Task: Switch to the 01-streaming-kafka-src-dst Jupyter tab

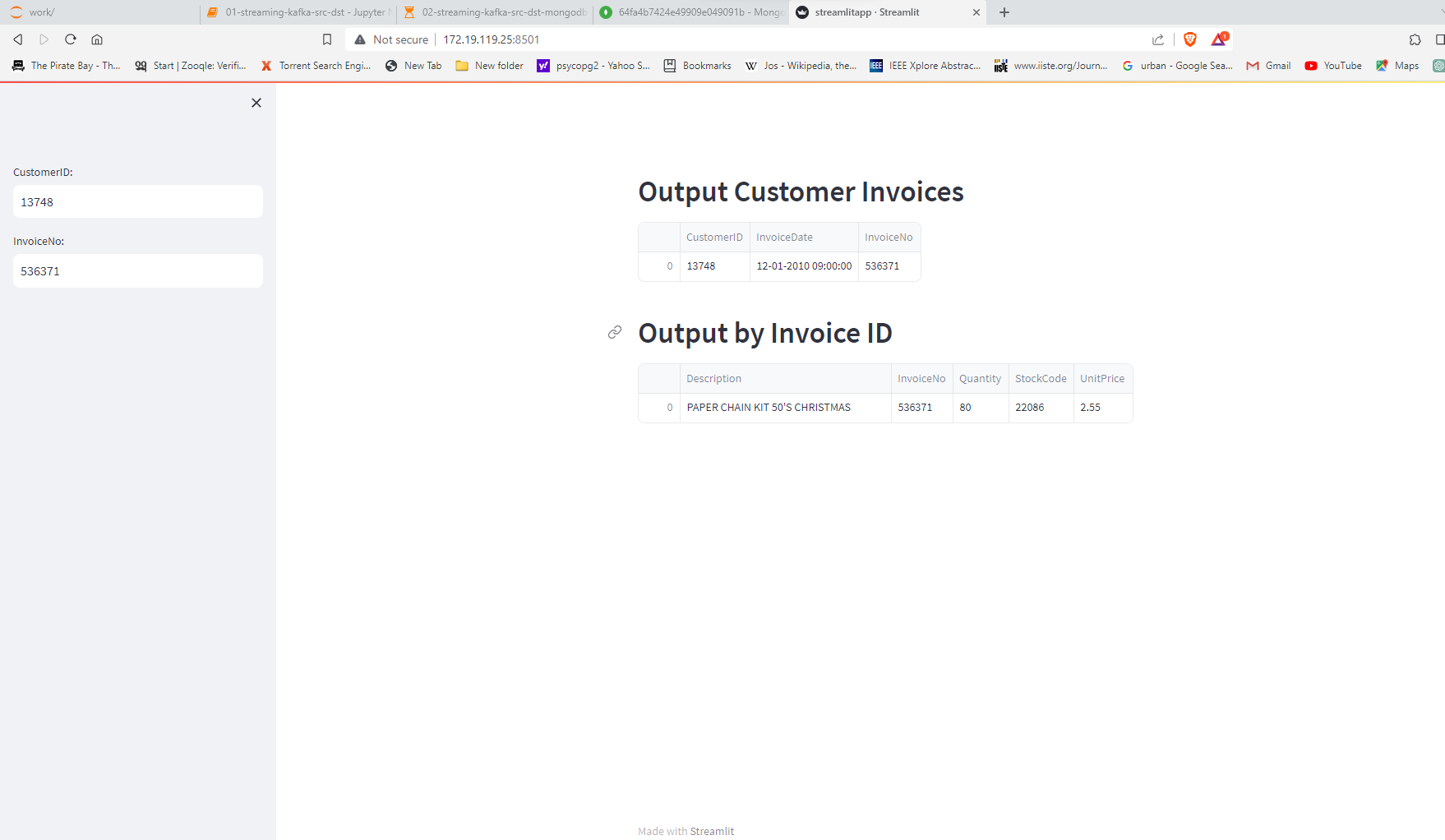Action: point(296,12)
